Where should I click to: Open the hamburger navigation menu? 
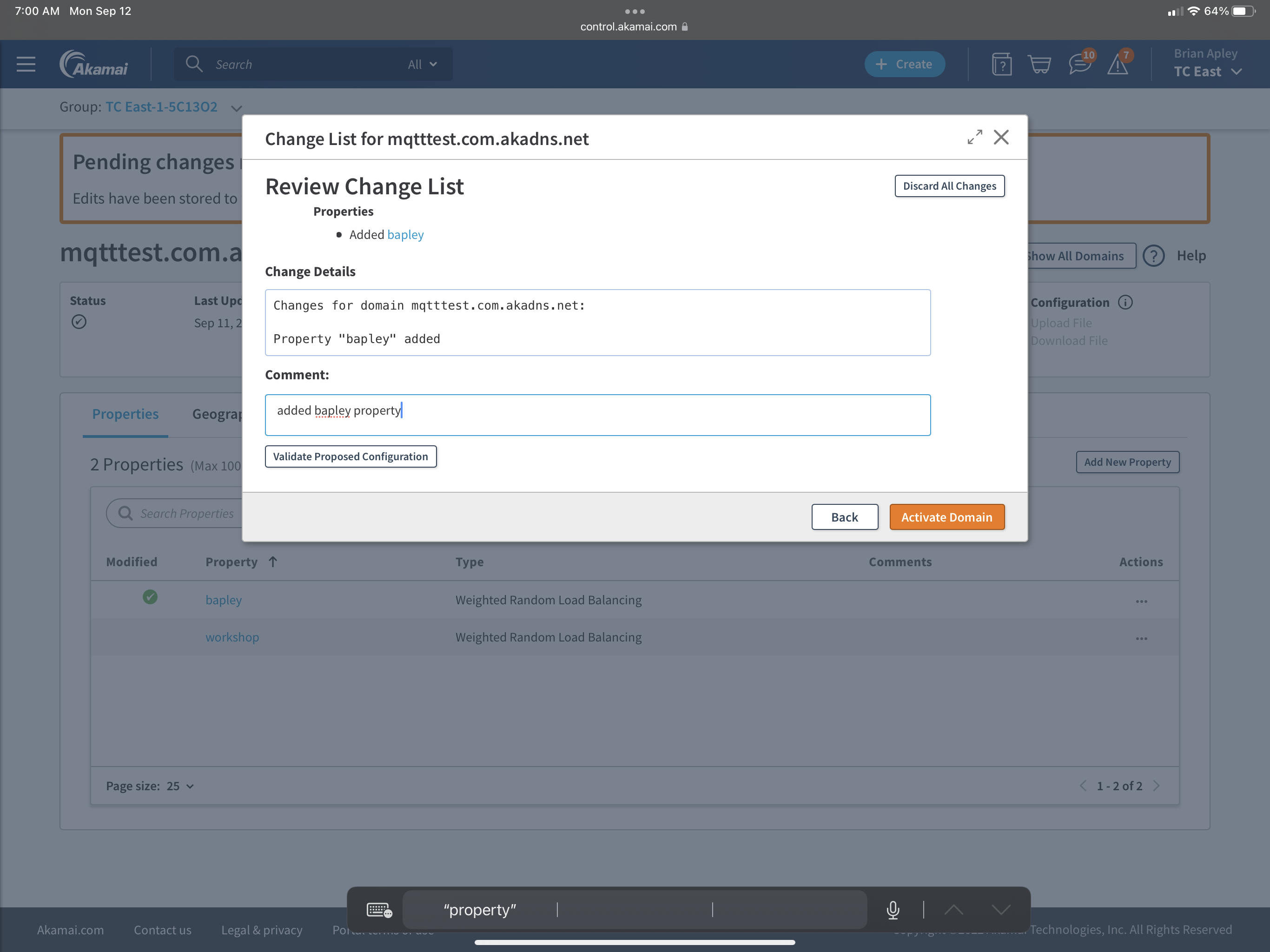click(25, 64)
